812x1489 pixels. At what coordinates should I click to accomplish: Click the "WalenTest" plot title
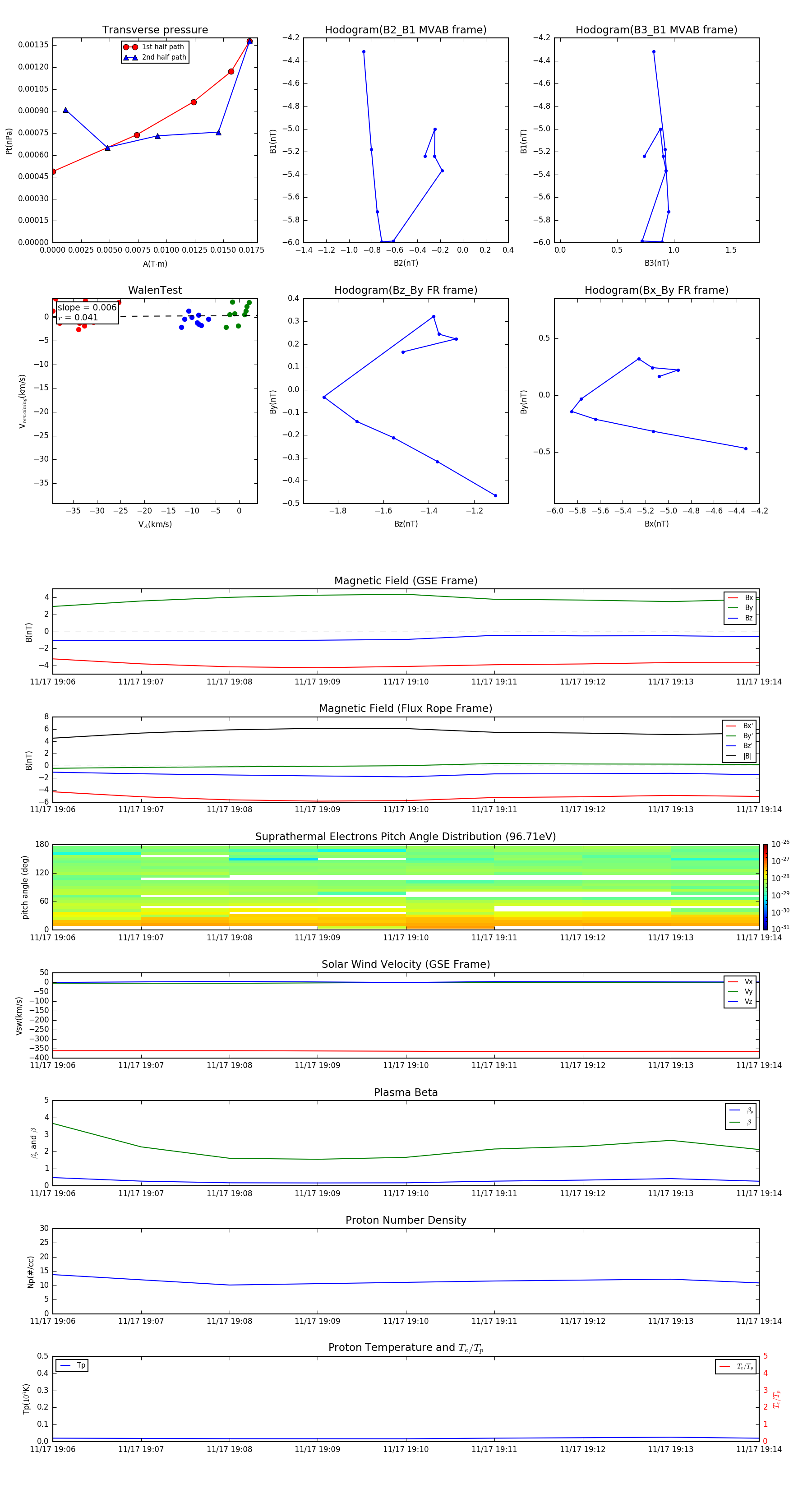[x=155, y=290]
